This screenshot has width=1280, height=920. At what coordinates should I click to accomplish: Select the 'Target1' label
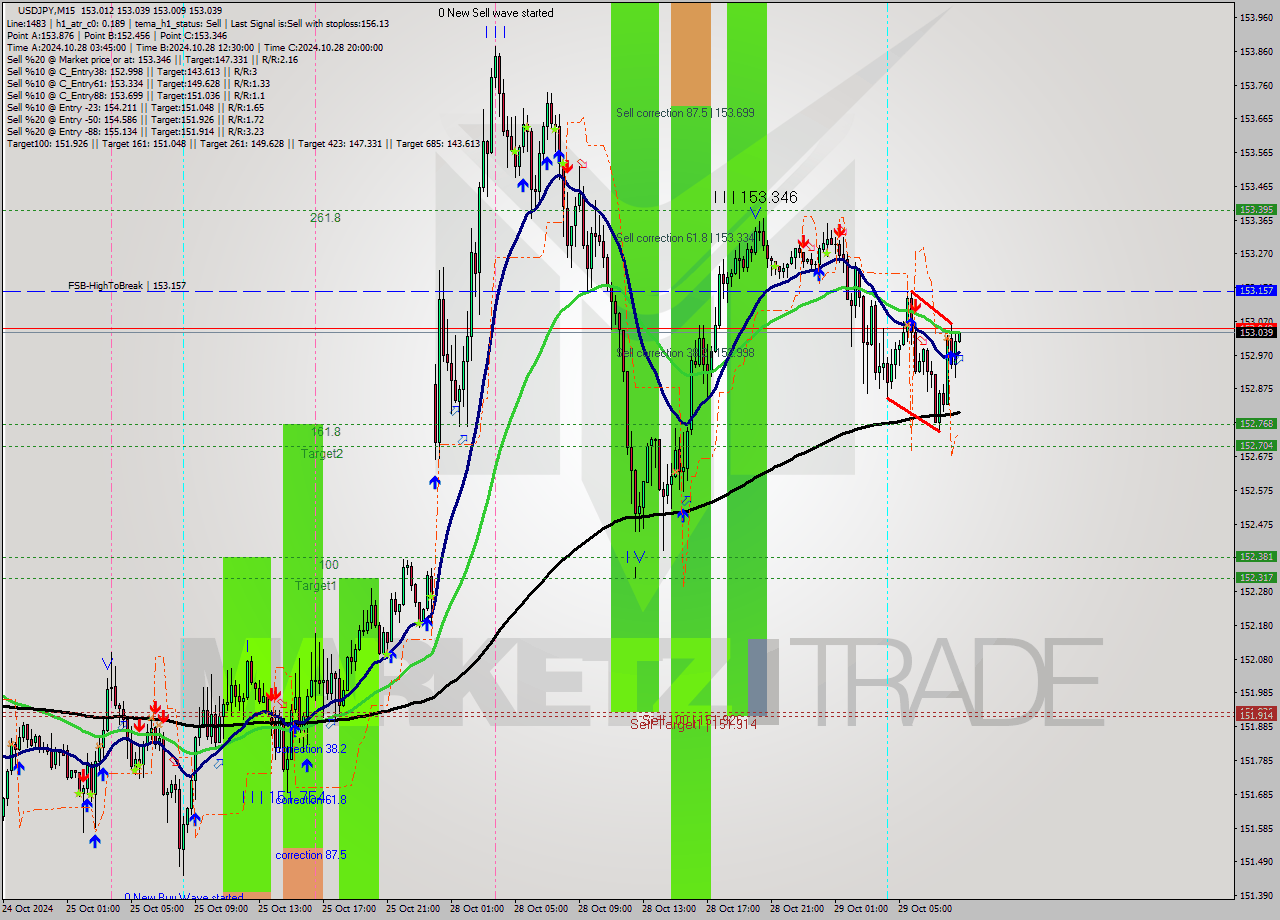point(316,586)
